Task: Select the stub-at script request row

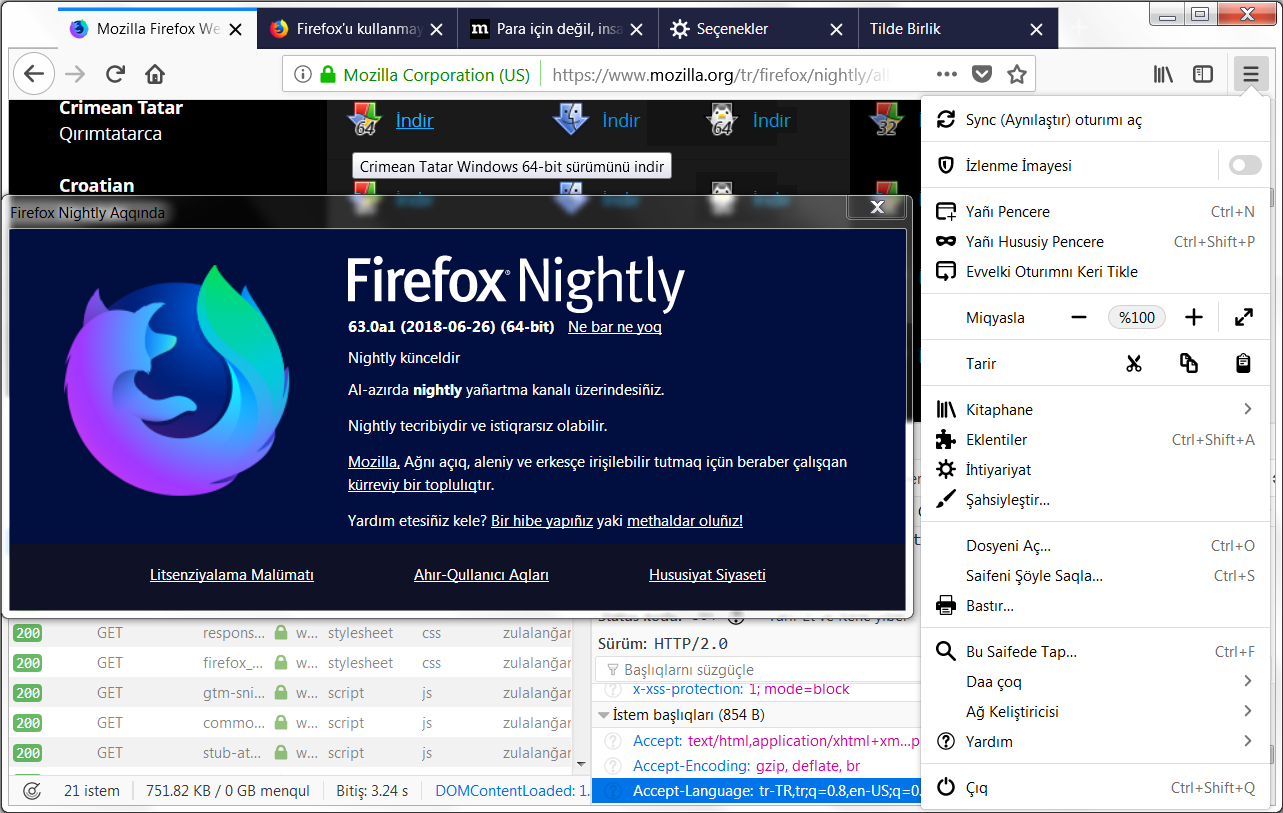Action: (291, 753)
